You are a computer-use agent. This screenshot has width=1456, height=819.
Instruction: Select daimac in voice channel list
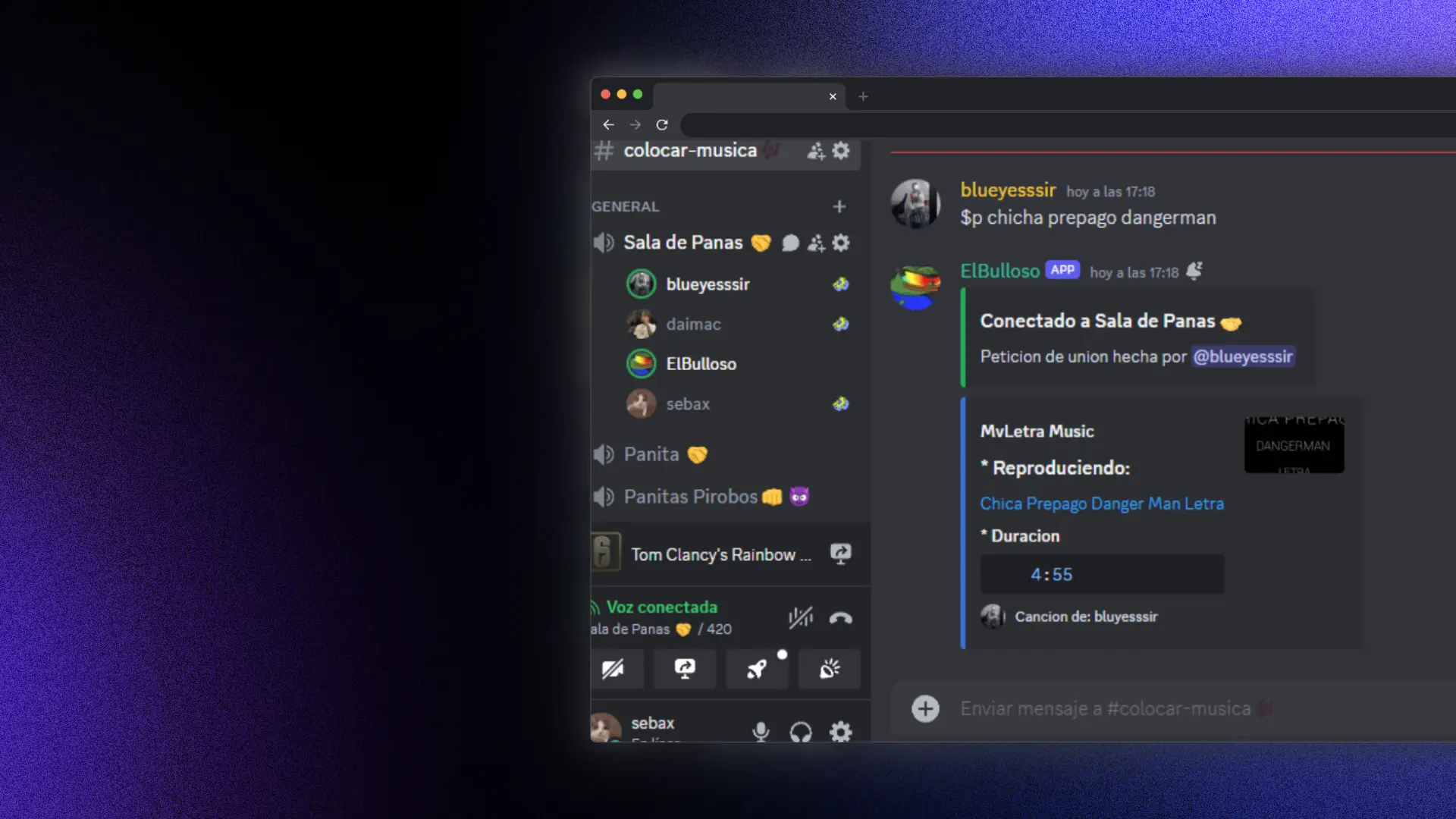pyautogui.click(x=693, y=325)
